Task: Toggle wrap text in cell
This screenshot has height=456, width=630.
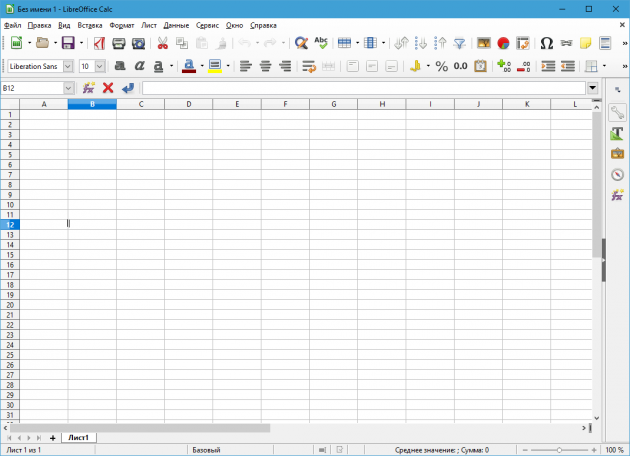Action: click(309, 66)
